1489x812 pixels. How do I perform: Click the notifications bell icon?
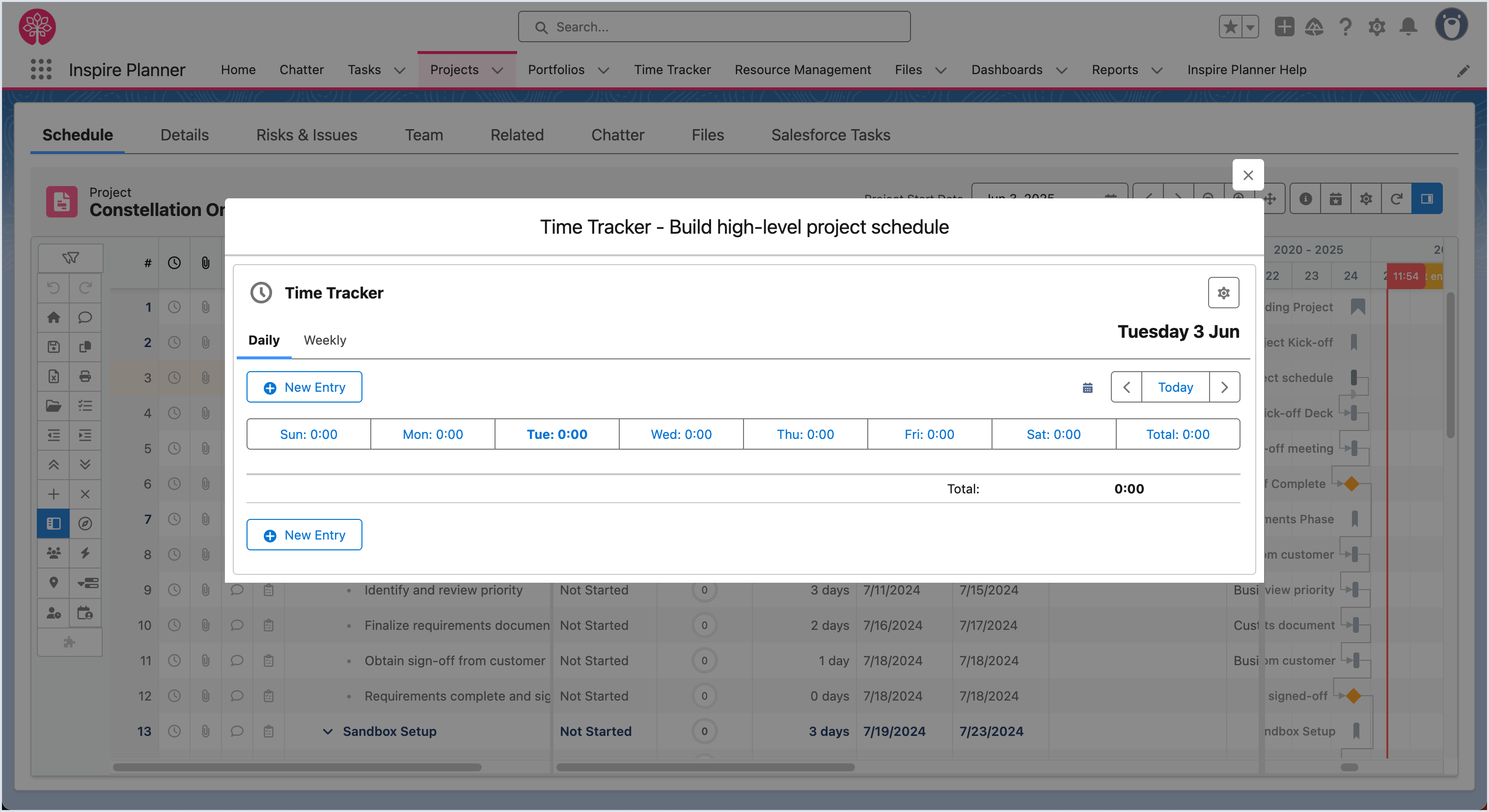[x=1408, y=27]
